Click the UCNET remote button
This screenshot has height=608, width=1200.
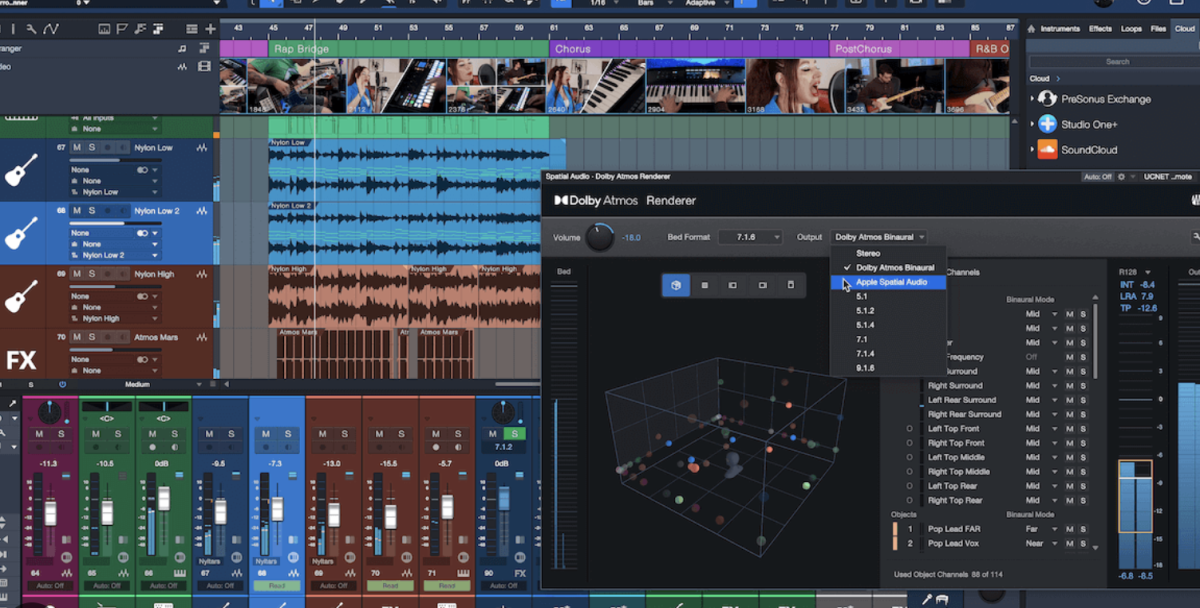click(x=1166, y=176)
